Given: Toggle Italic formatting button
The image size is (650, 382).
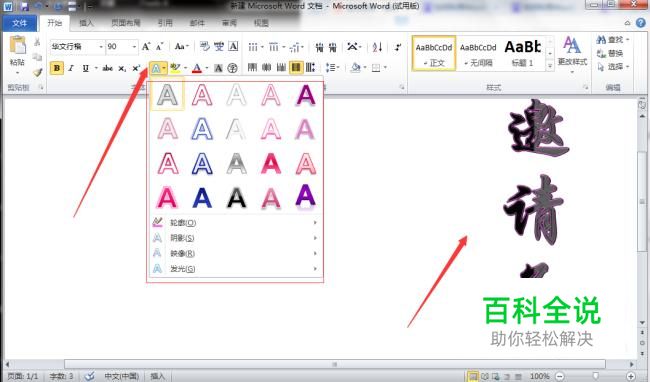Looking at the screenshot, I should tap(71, 68).
